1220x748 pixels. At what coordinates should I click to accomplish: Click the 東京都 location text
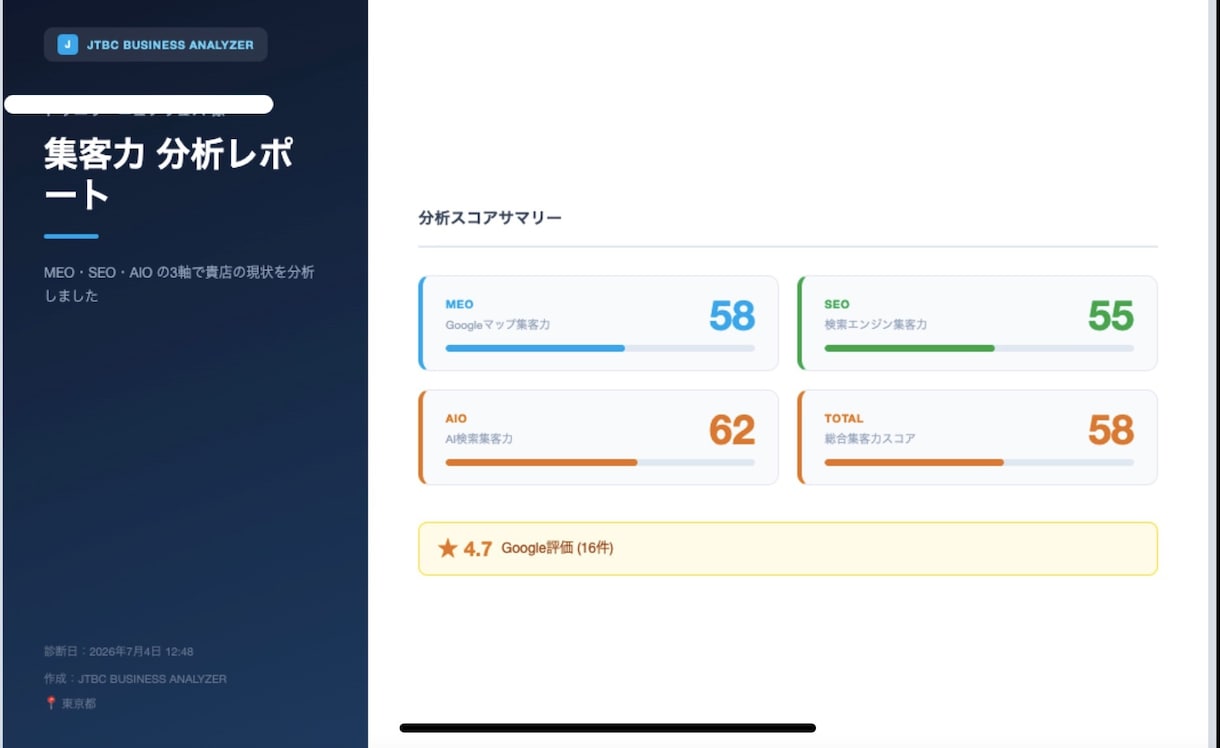pos(79,704)
